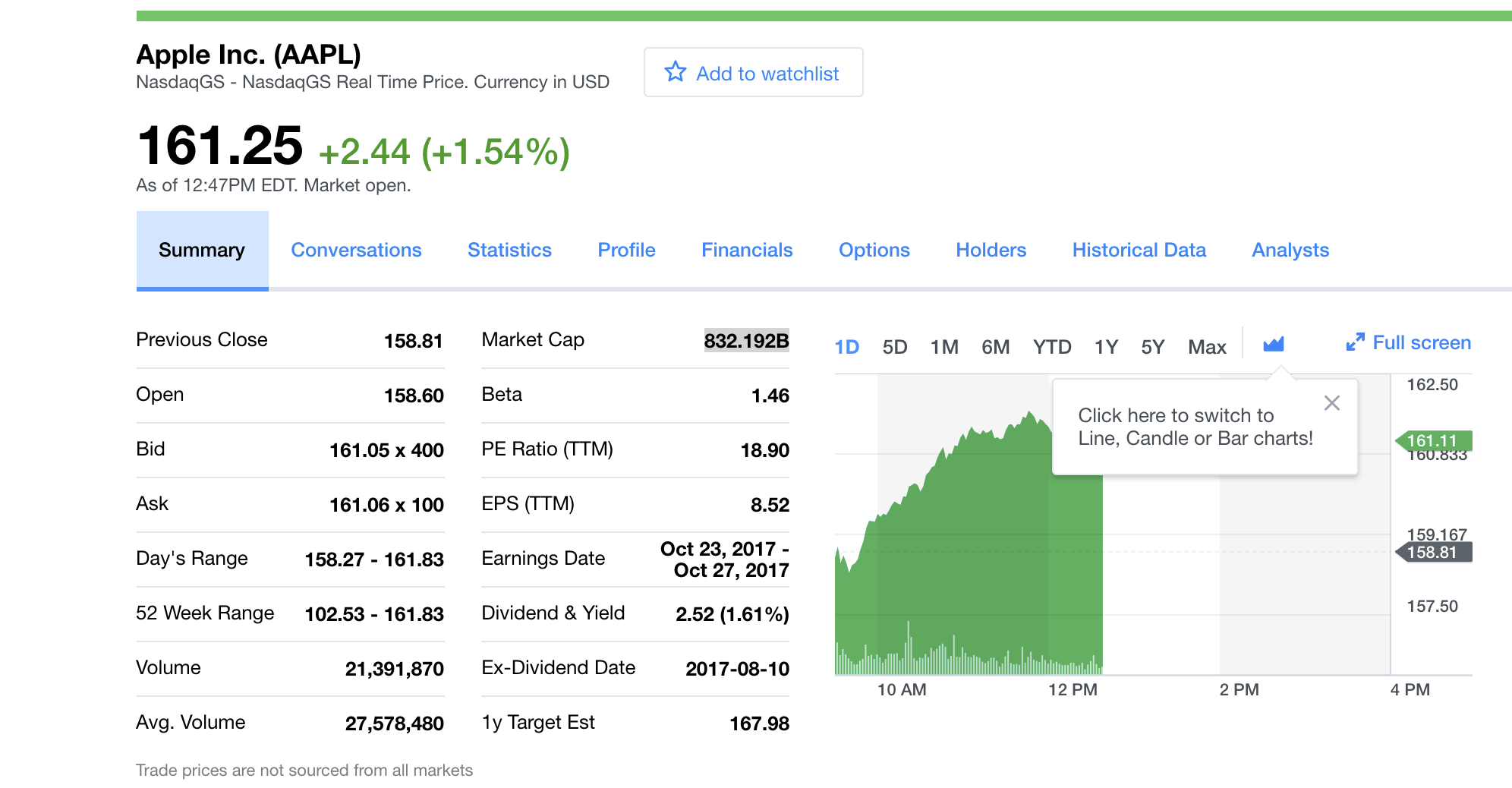Image resolution: width=1512 pixels, height=788 pixels.
Task: Click the Apple Inc. (AAPL) heading
Action: [x=248, y=55]
